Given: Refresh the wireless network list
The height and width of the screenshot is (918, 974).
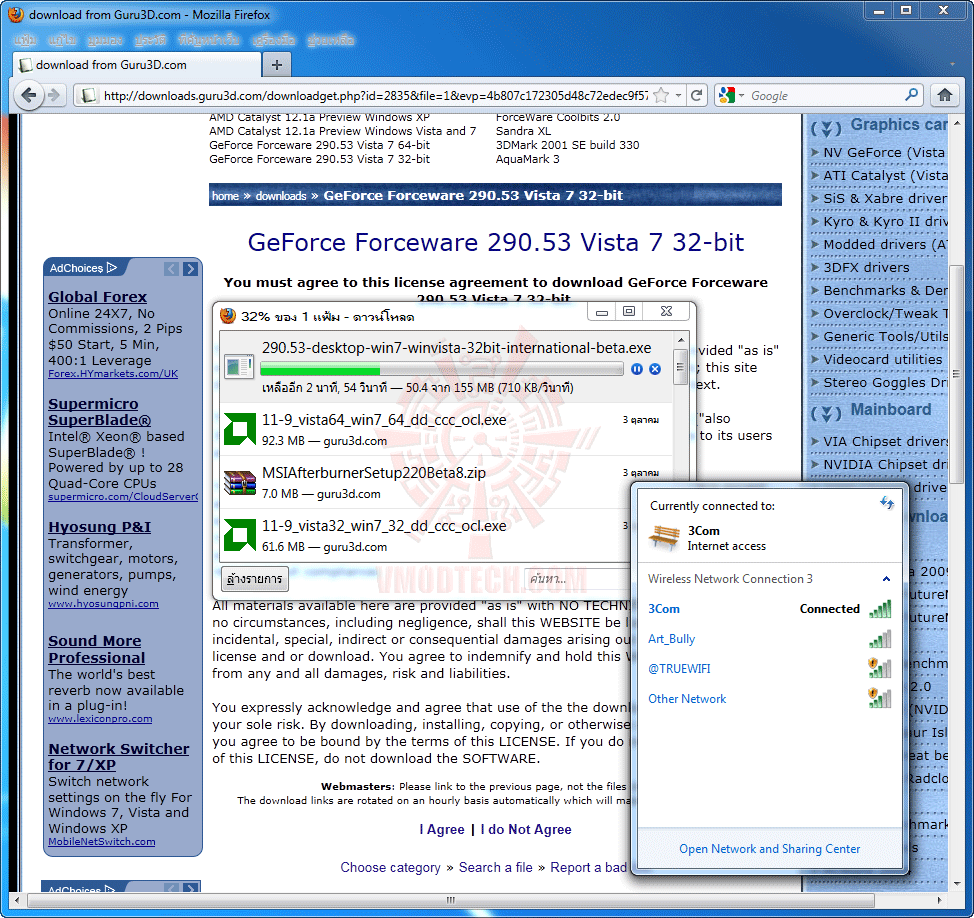Looking at the screenshot, I should coord(886,502).
